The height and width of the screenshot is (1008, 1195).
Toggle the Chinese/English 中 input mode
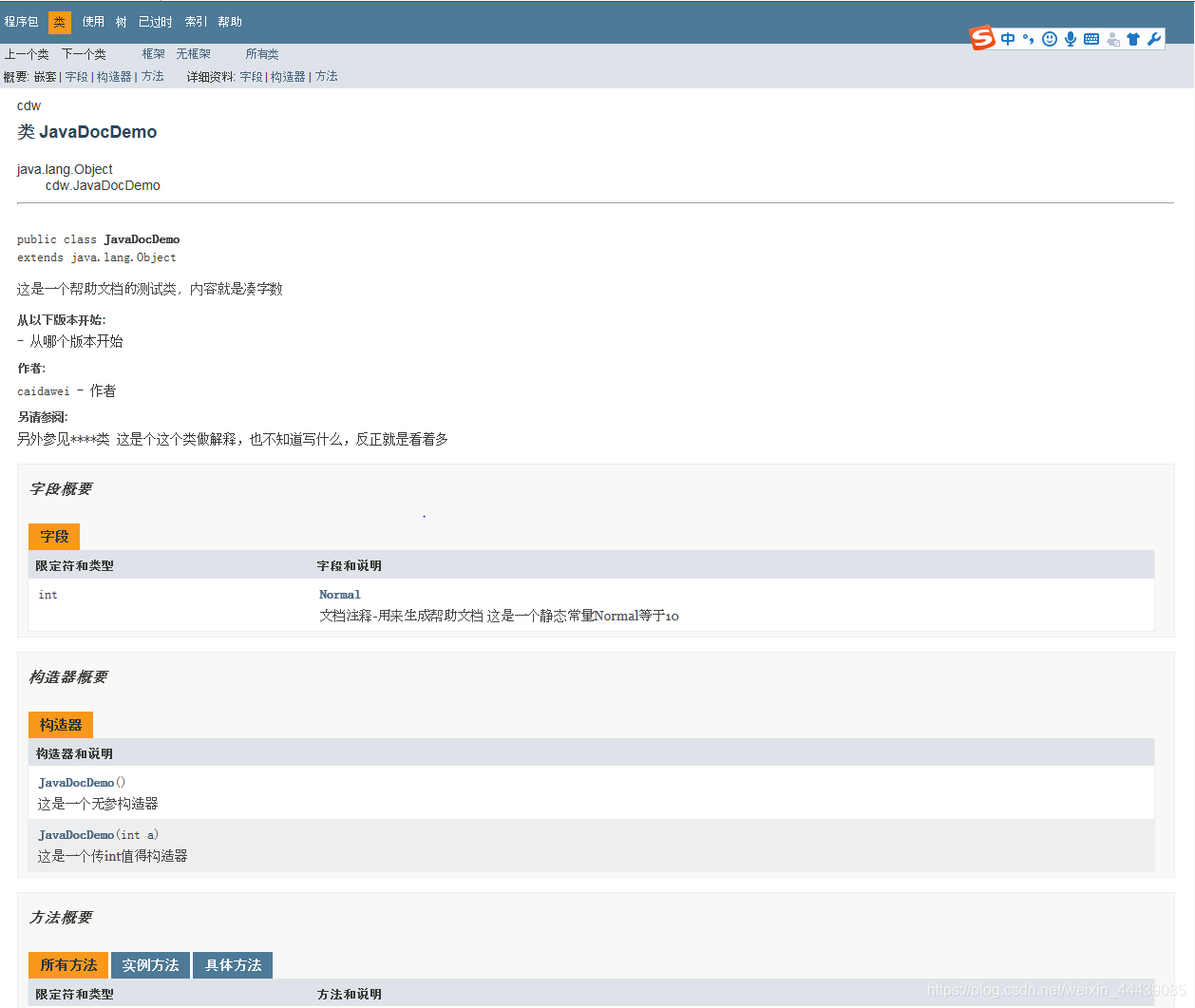coord(1008,39)
